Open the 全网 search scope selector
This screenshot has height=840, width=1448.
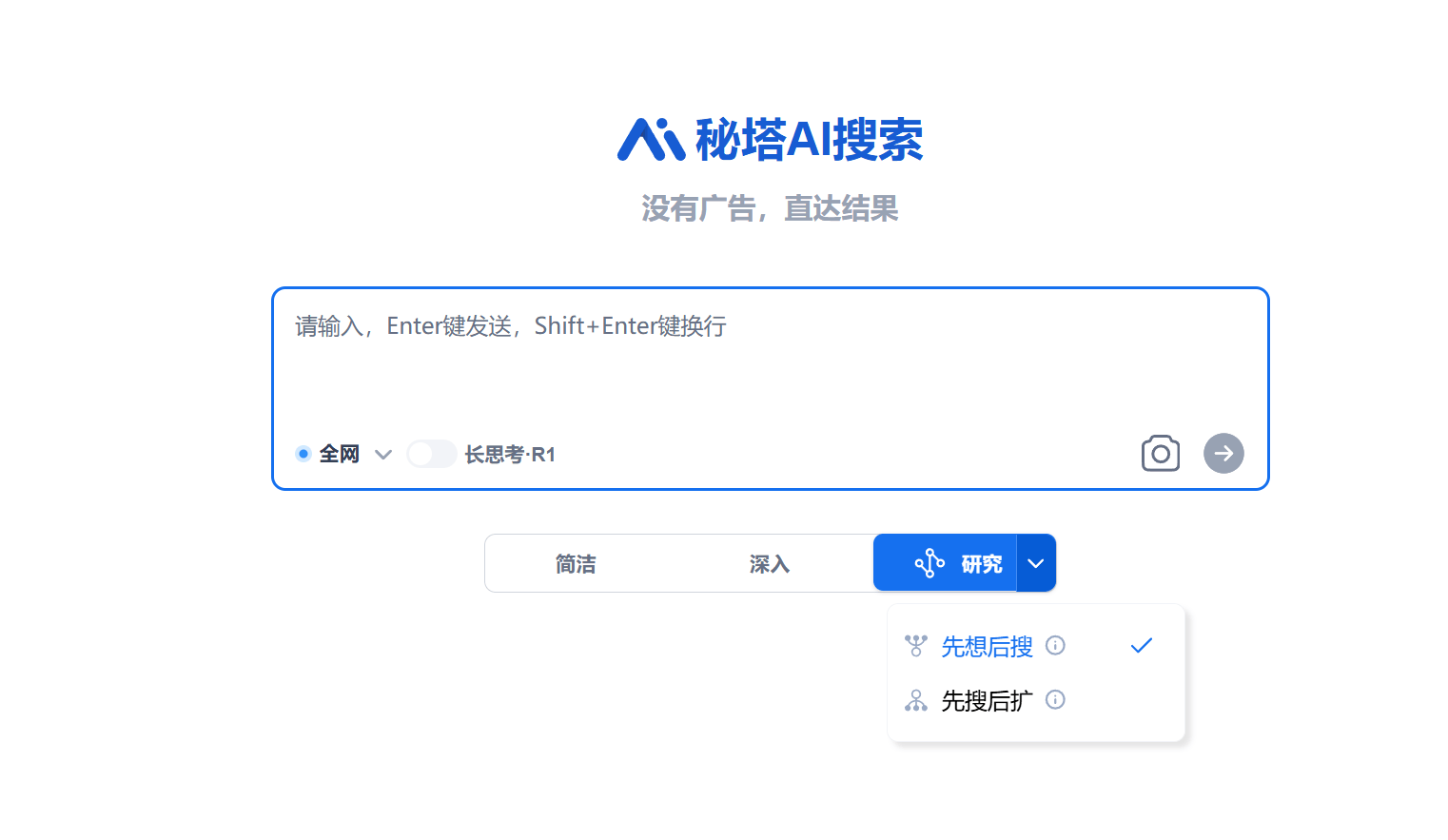[340, 454]
